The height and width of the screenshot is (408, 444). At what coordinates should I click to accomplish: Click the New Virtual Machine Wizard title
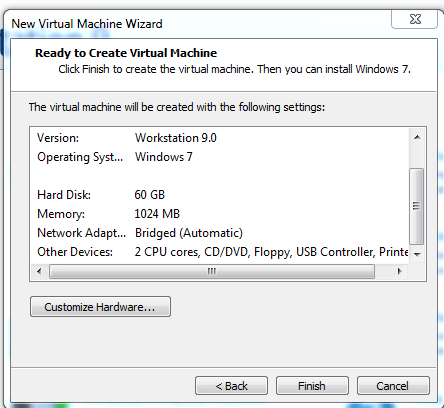click(x=87, y=24)
